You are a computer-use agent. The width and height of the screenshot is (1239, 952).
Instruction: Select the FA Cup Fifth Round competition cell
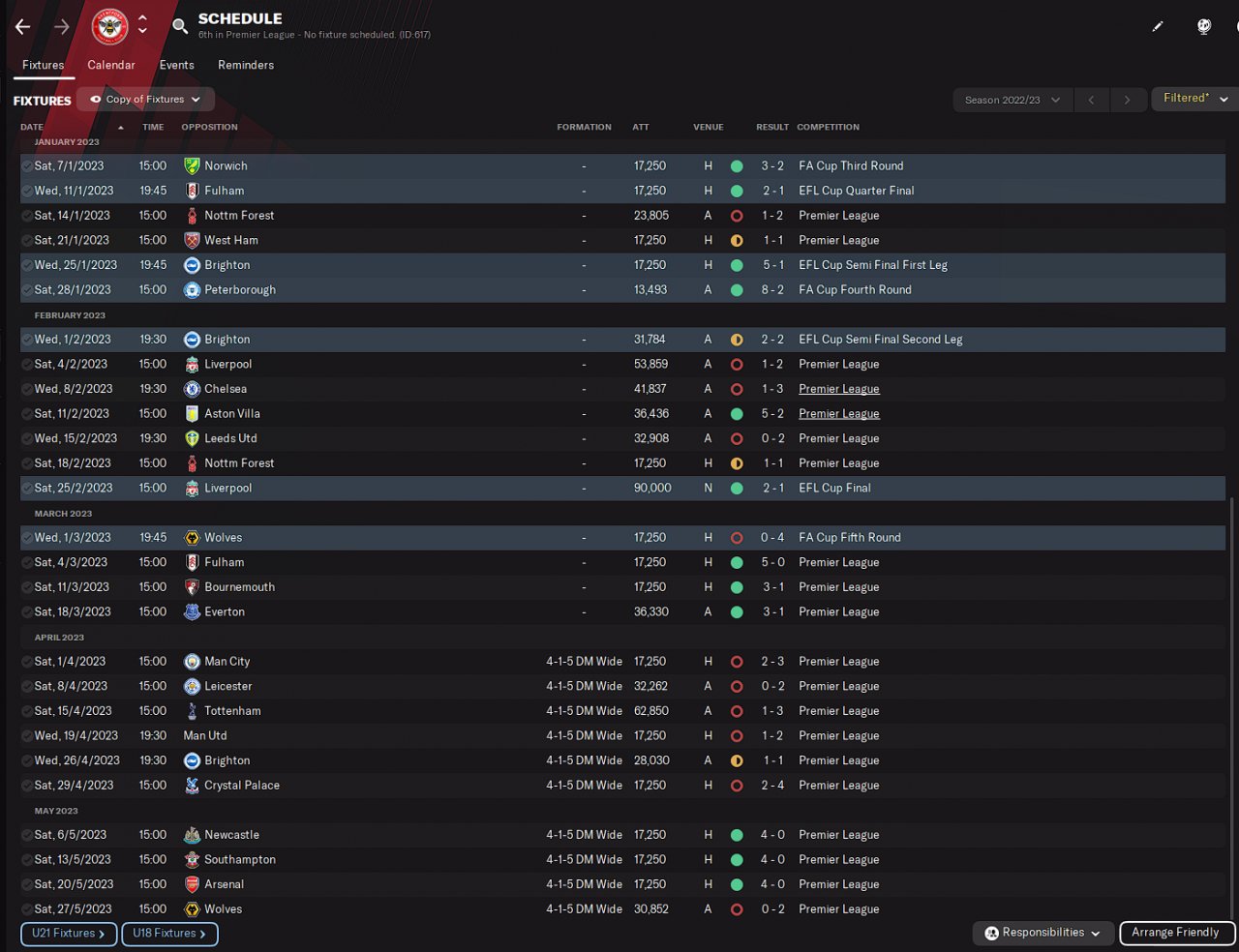(850, 538)
